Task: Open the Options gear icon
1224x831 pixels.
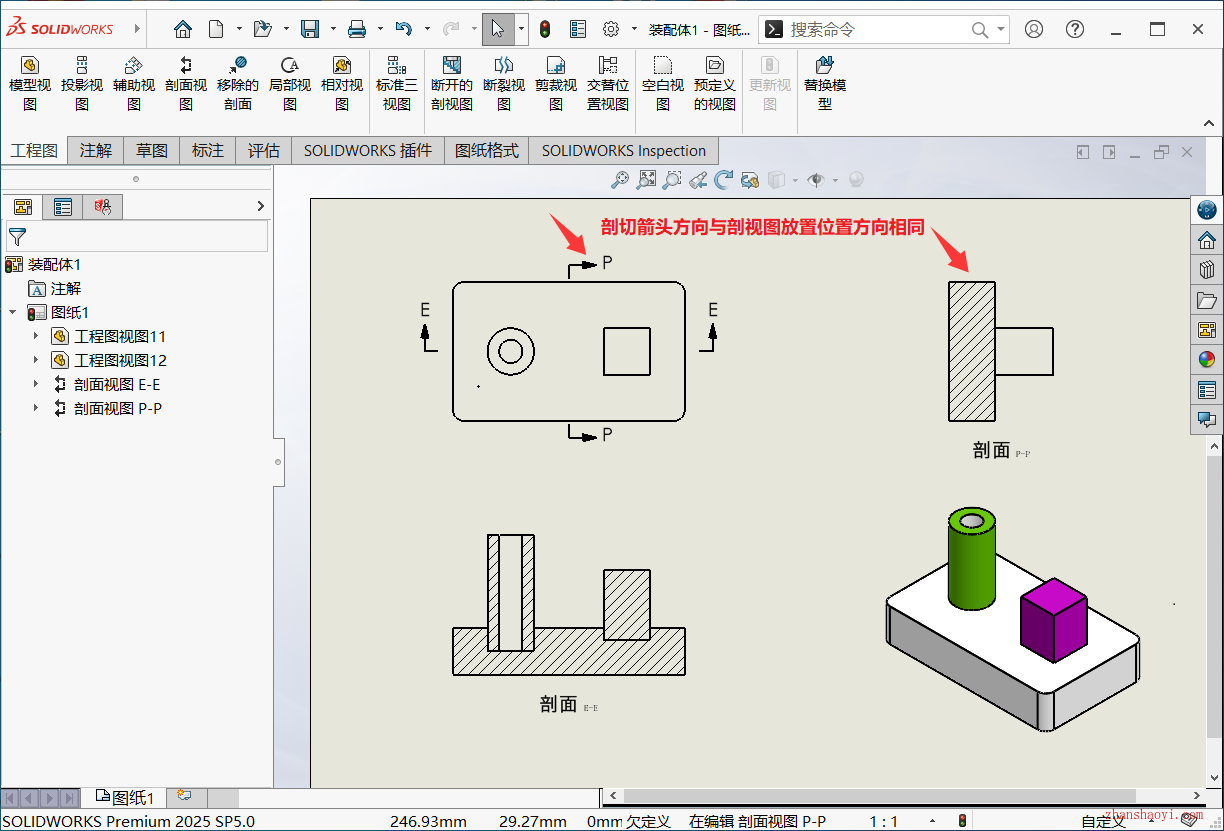Action: [611, 29]
